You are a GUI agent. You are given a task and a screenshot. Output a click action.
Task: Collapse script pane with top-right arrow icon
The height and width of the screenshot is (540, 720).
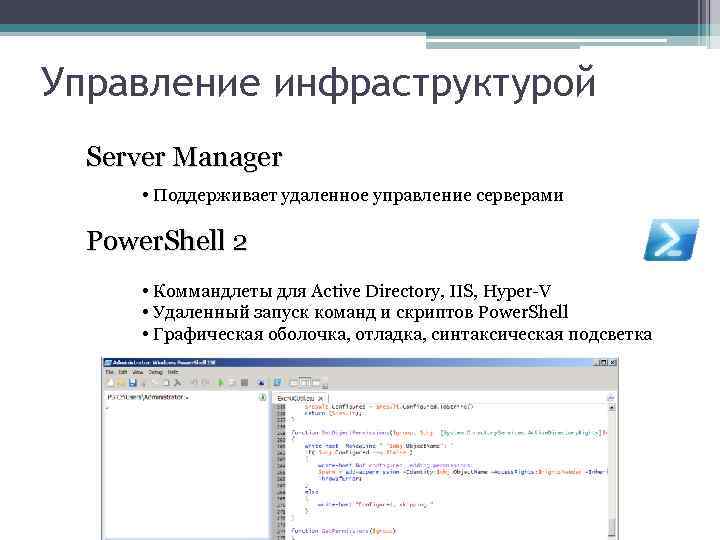pos(611,397)
